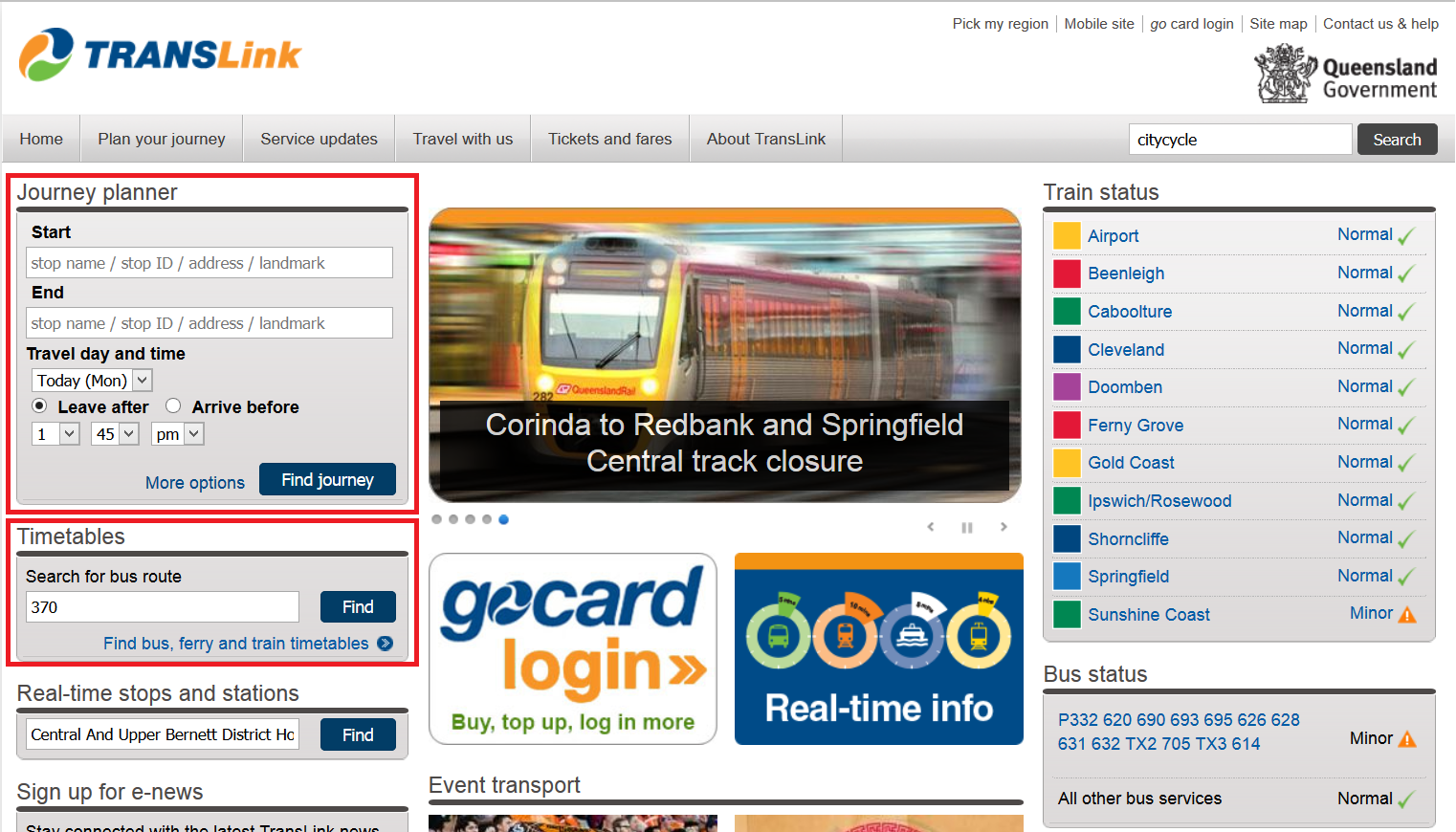Open Find bus, ferry and train timetables

coord(236,644)
